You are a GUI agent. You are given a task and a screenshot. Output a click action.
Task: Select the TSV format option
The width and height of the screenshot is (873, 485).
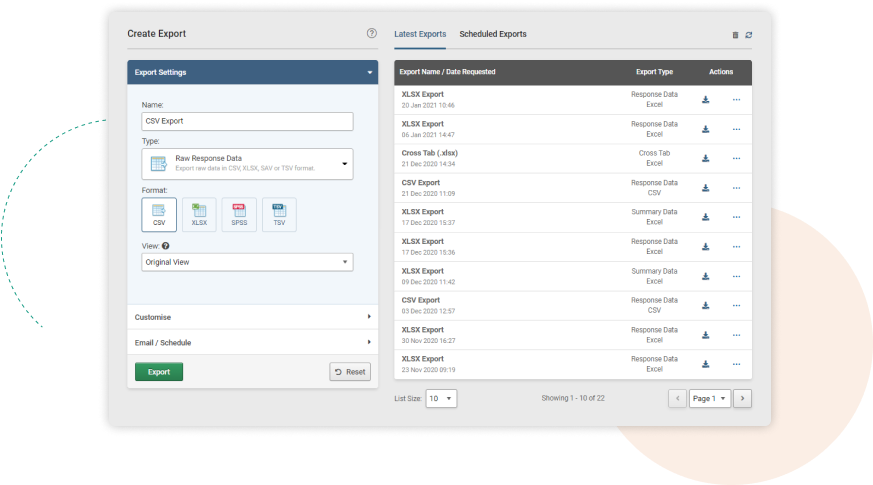click(x=279, y=215)
